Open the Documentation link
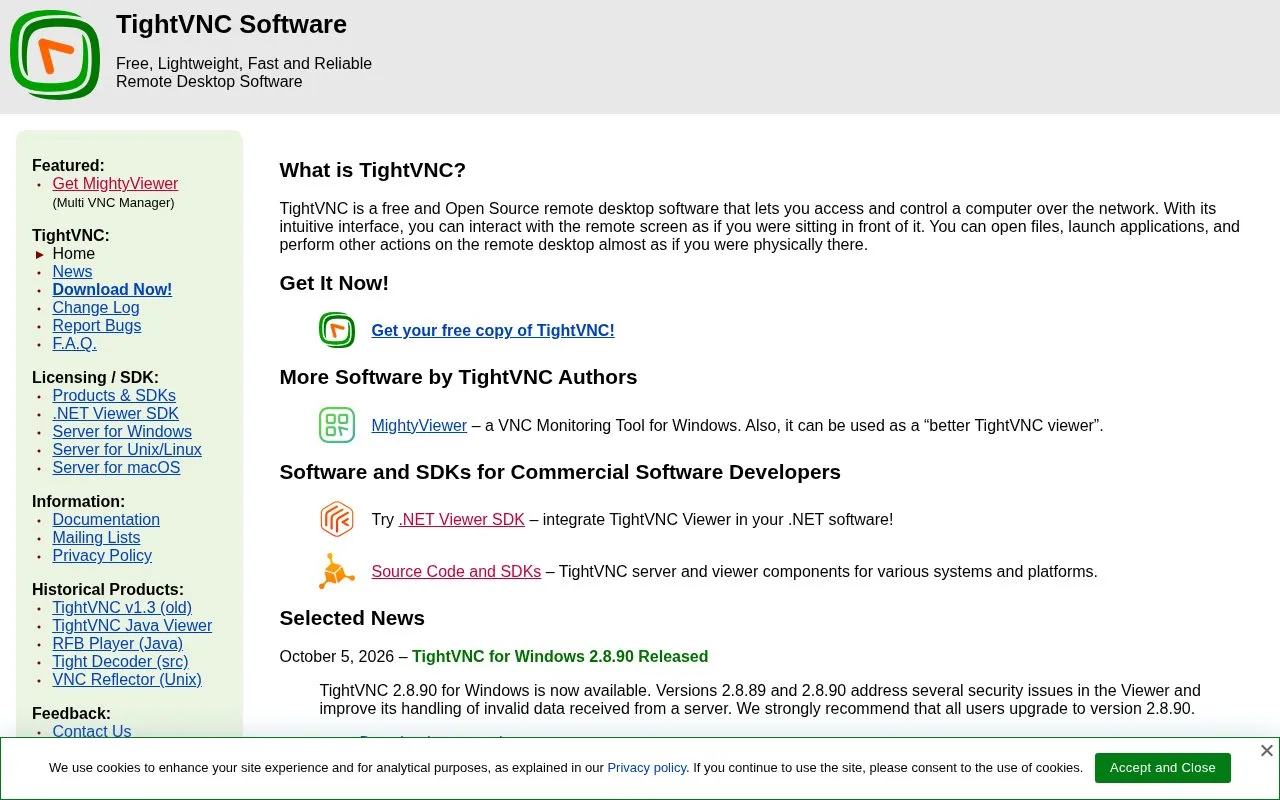This screenshot has height=800, width=1280. pos(106,520)
